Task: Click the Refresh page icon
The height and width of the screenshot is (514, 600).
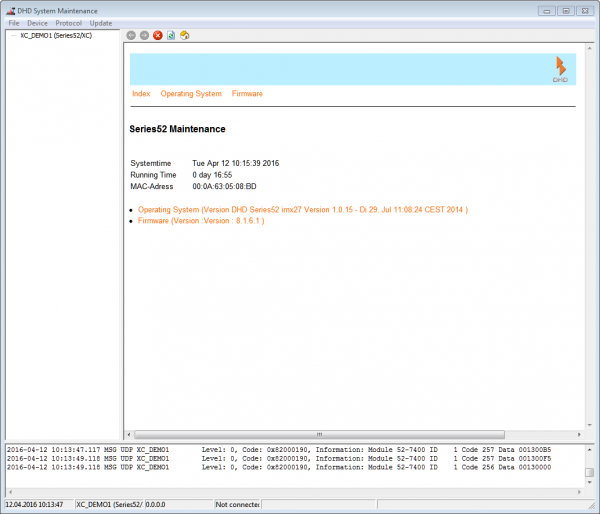Action: click(x=171, y=35)
